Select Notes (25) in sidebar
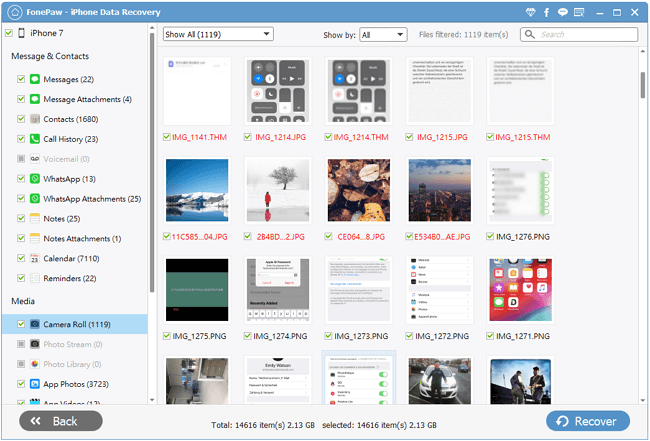Viewport: 650px width, 441px height. [x=62, y=219]
